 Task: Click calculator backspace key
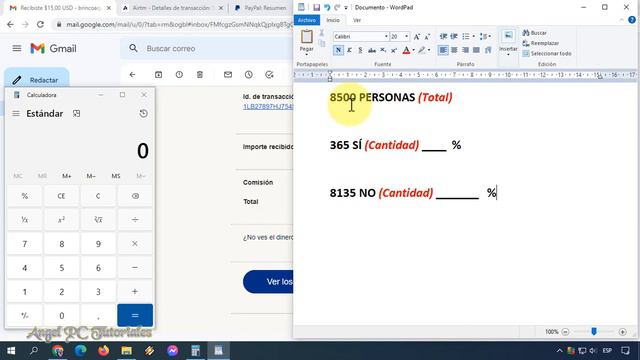point(135,196)
